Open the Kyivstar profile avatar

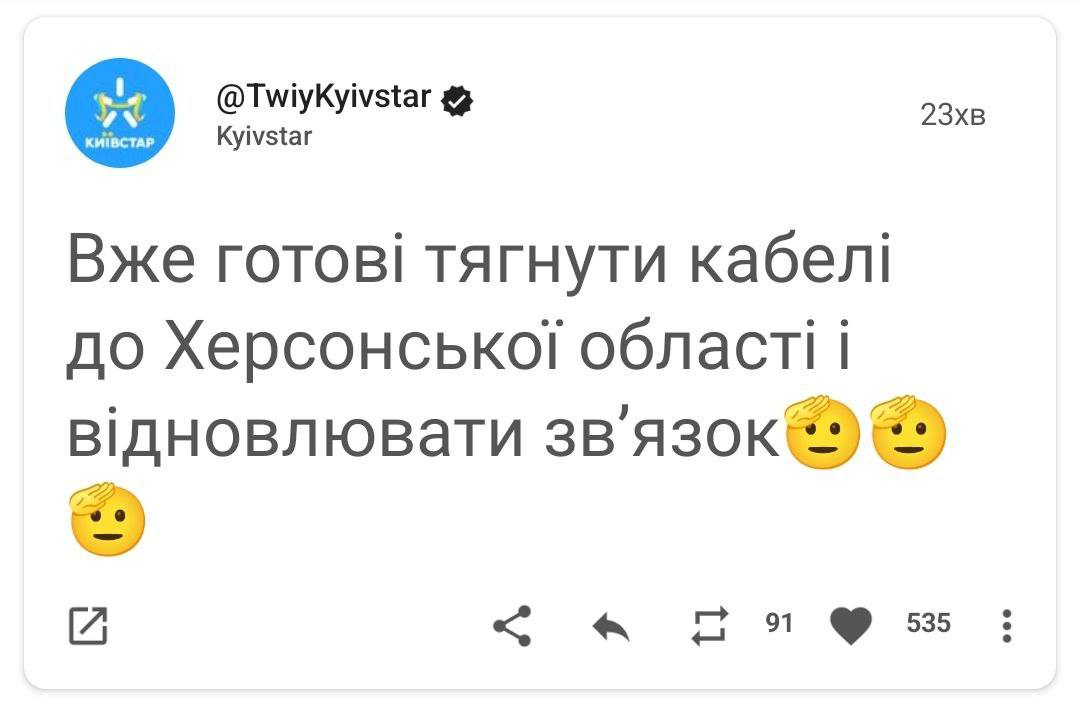pos(120,113)
